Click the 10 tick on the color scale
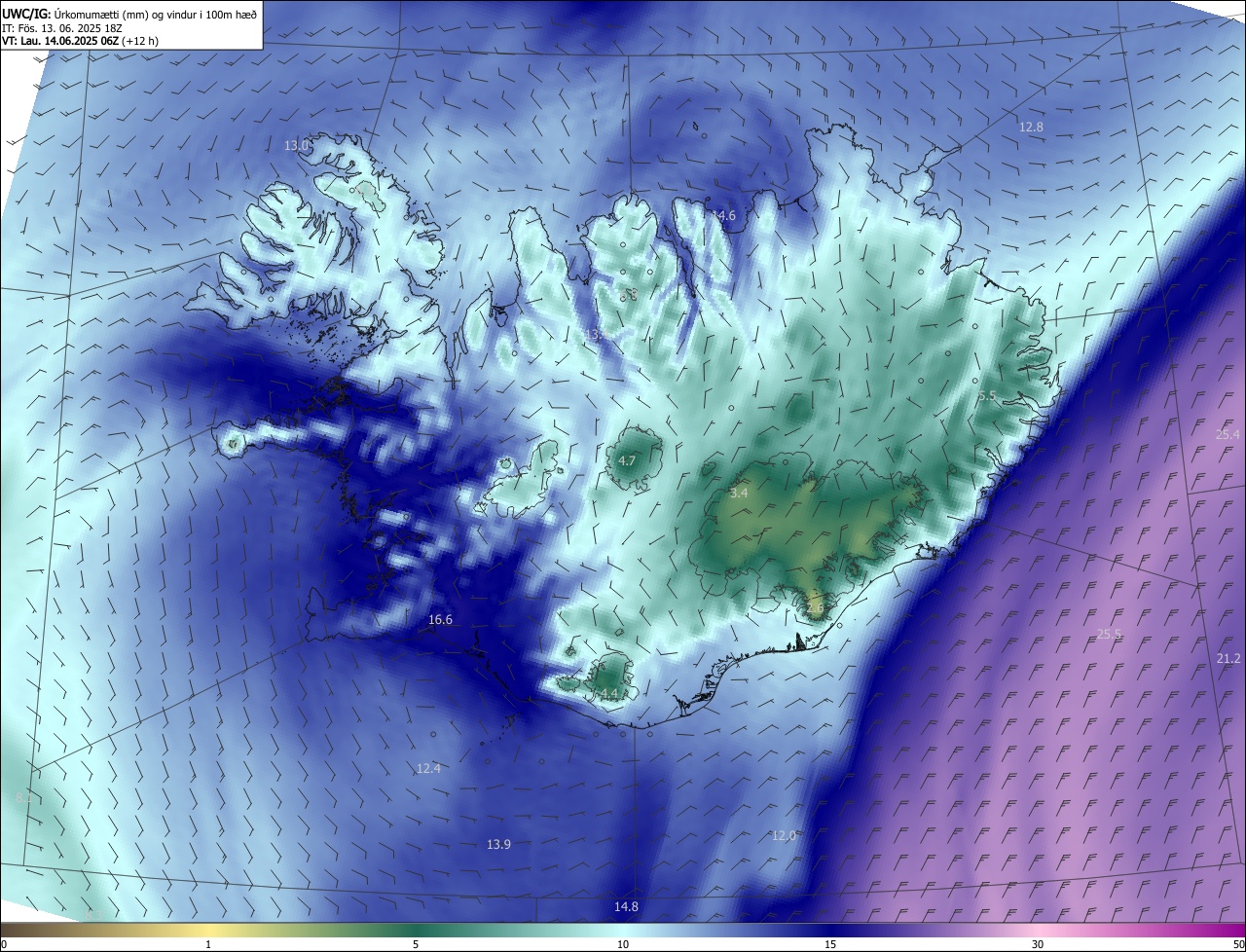This screenshot has height=952, width=1246. point(623,944)
